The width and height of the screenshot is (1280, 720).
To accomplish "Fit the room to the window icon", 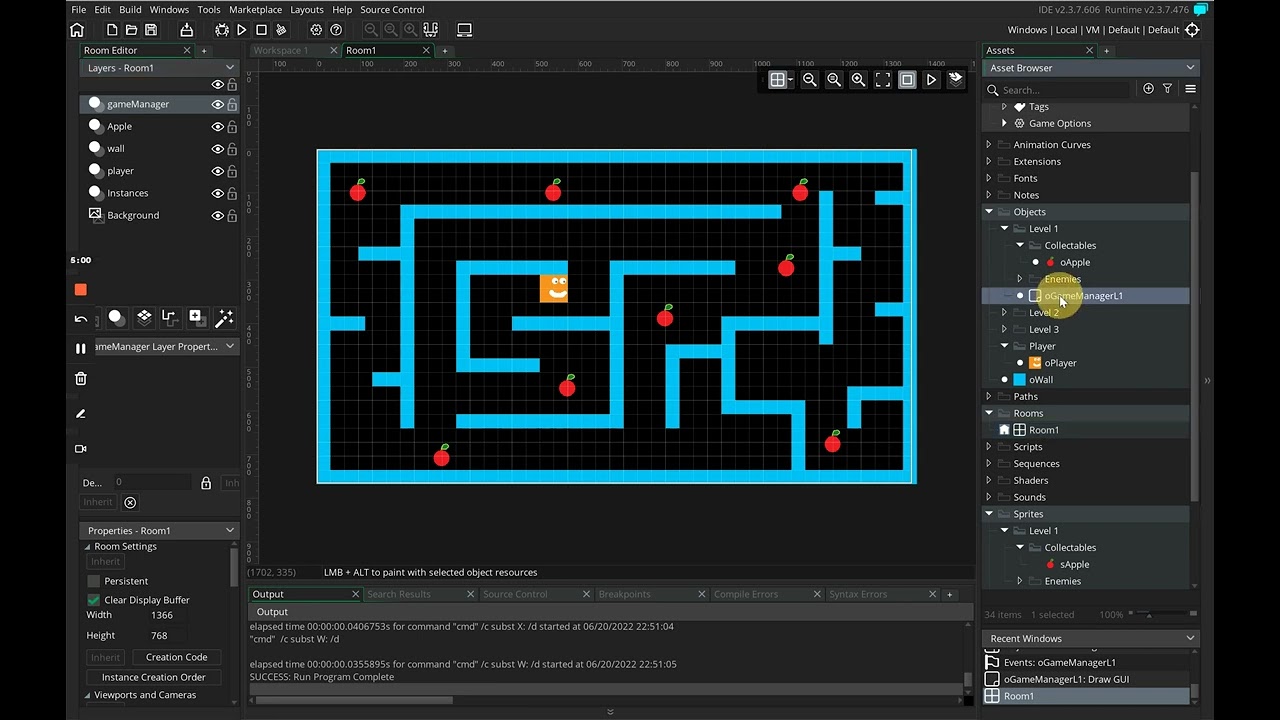I will (x=883, y=80).
